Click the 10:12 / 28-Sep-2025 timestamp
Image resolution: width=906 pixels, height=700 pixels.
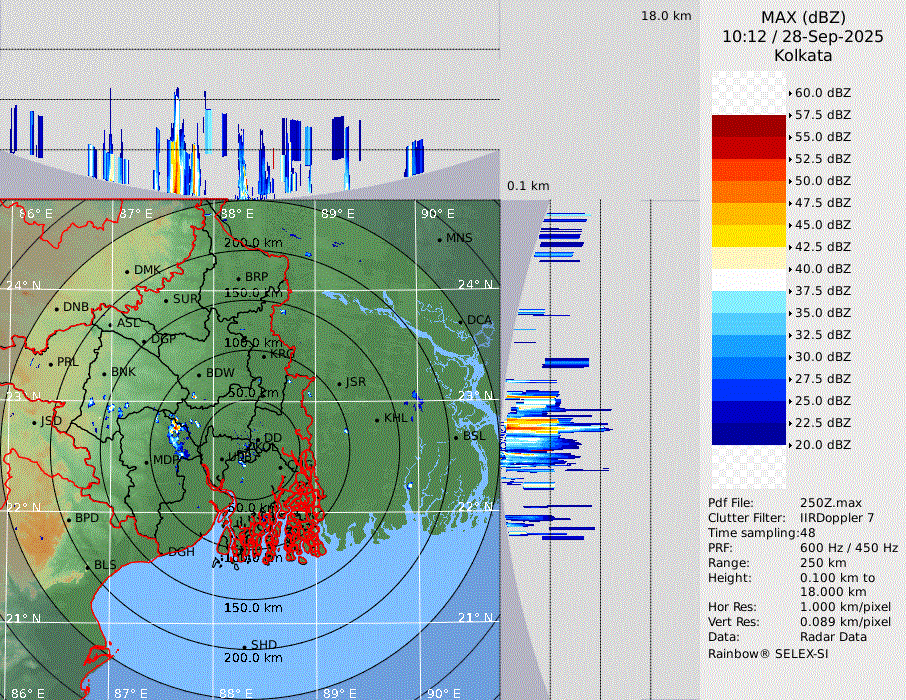point(803,36)
